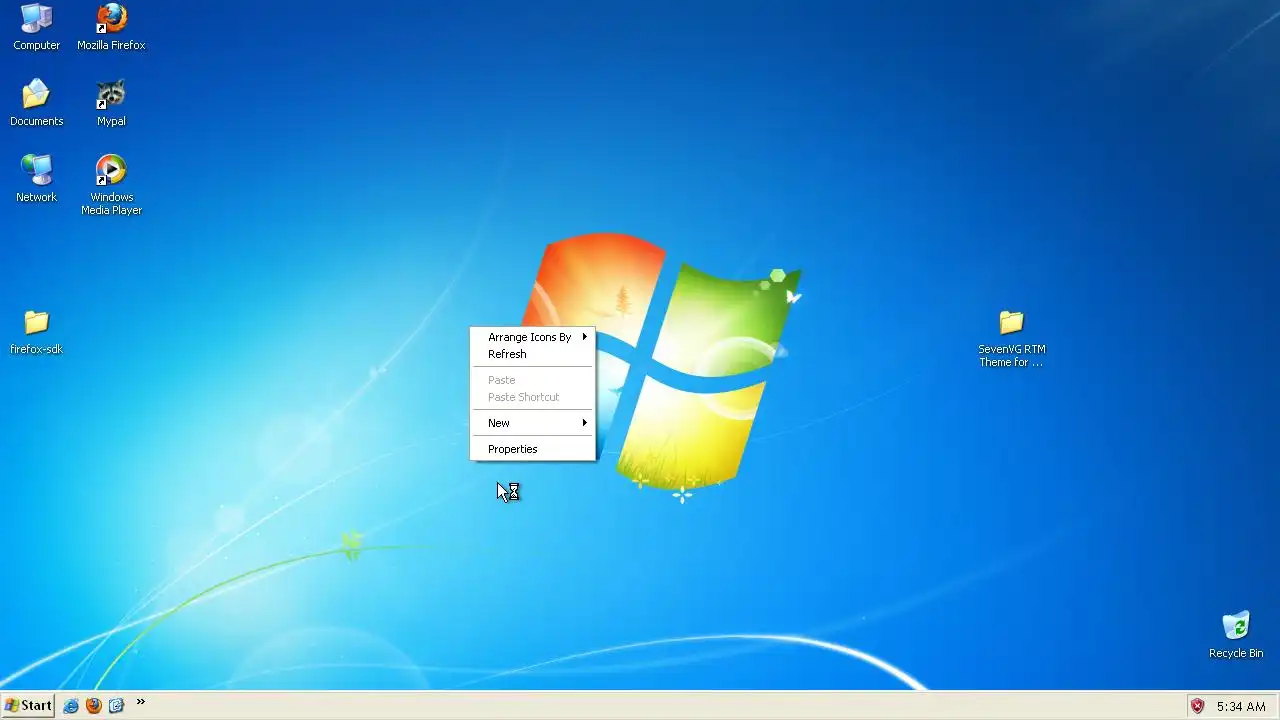This screenshot has width=1280, height=720.
Task: Select the Network desktop icon
Action: (37, 179)
